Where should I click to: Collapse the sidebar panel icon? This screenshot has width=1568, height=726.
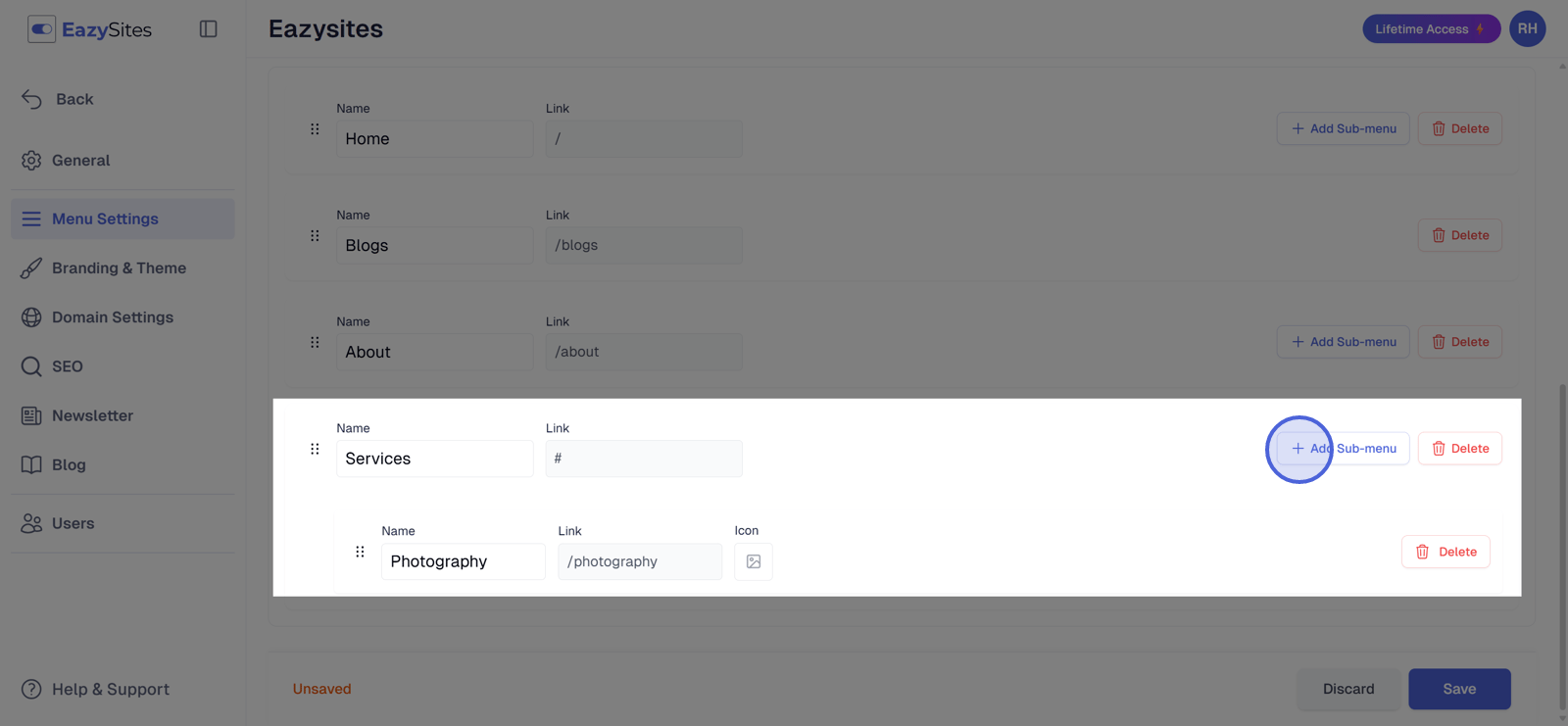point(208,29)
